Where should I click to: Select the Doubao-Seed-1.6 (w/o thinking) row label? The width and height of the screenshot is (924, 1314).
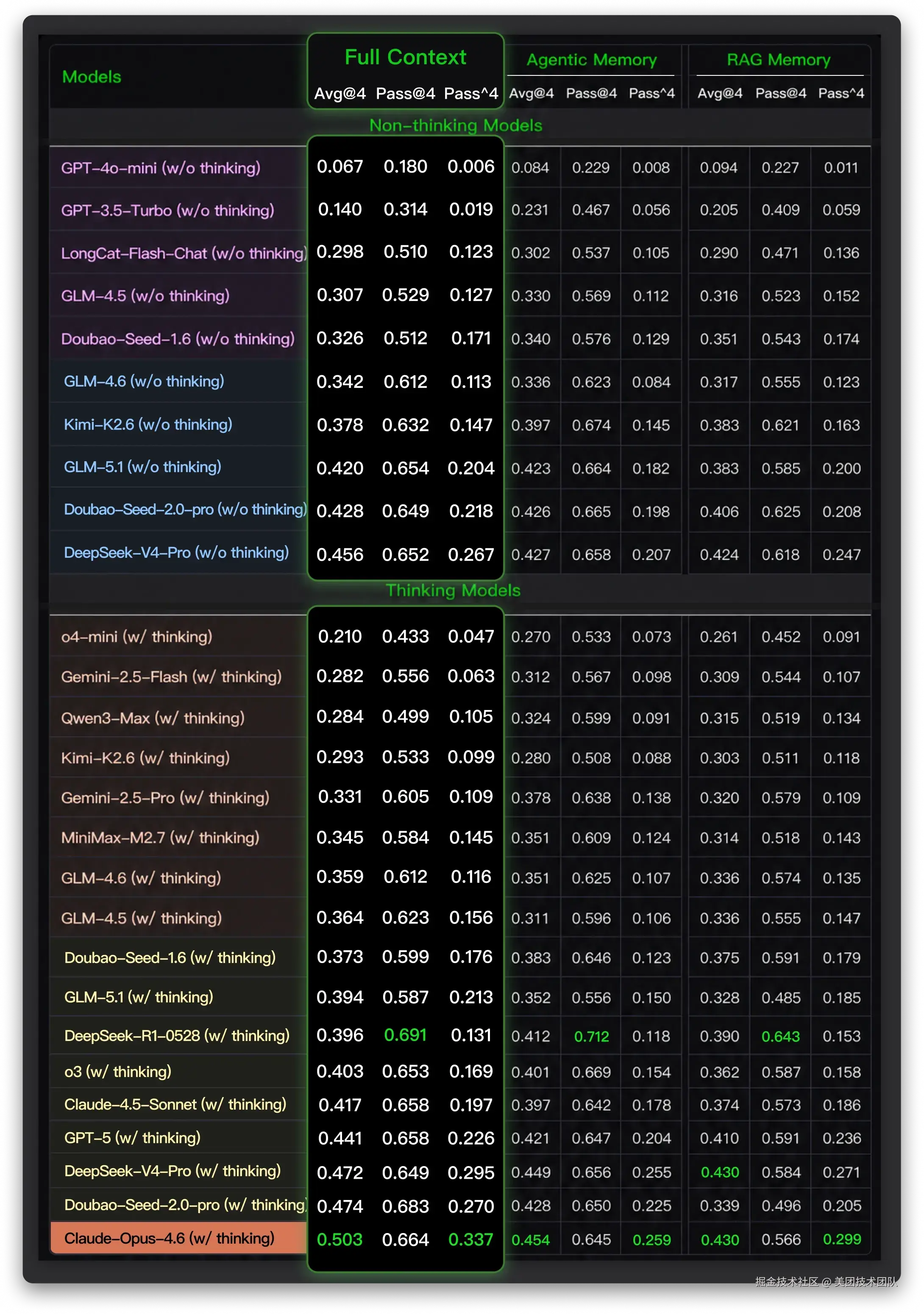[x=178, y=339]
